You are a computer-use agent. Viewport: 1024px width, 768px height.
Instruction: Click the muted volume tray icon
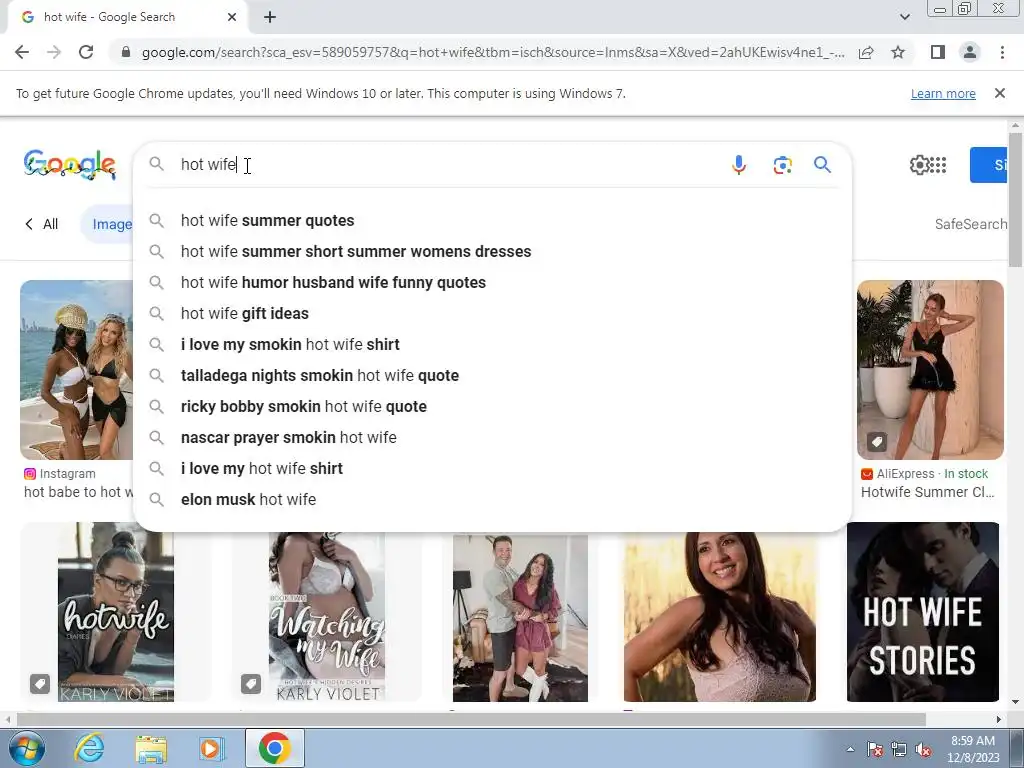[x=923, y=750]
